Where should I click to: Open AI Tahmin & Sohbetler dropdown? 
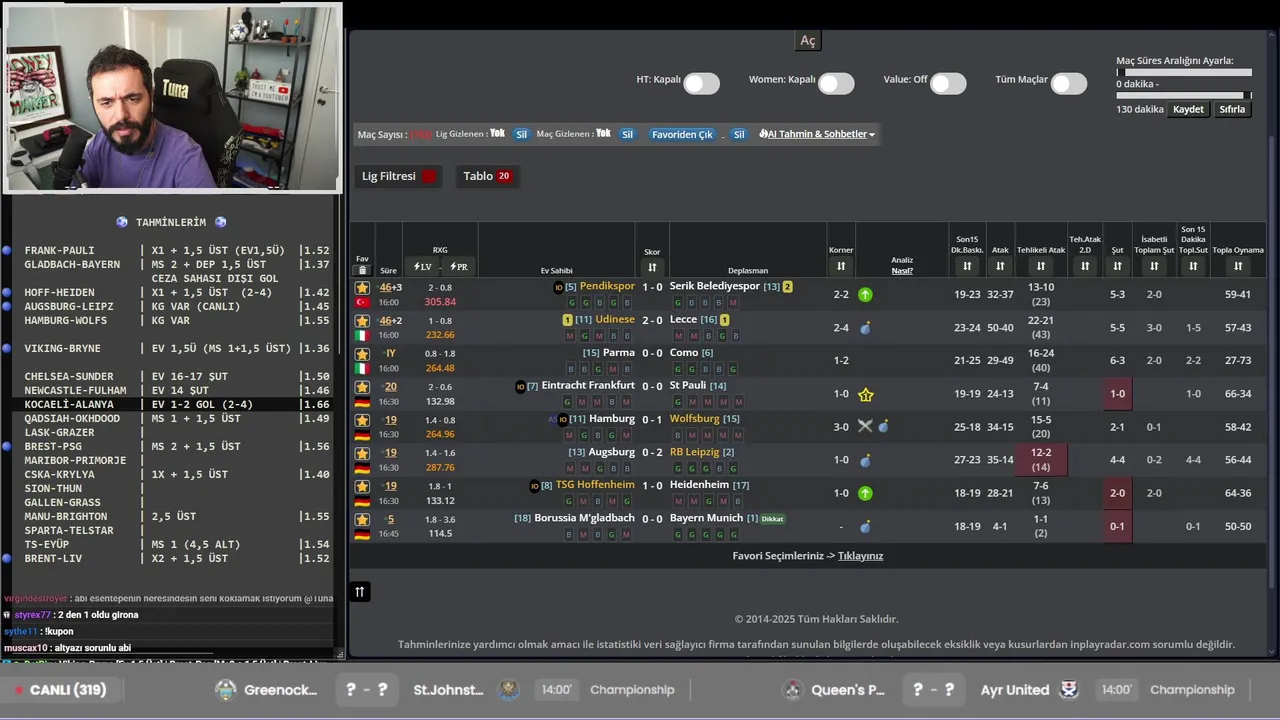tap(817, 134)
